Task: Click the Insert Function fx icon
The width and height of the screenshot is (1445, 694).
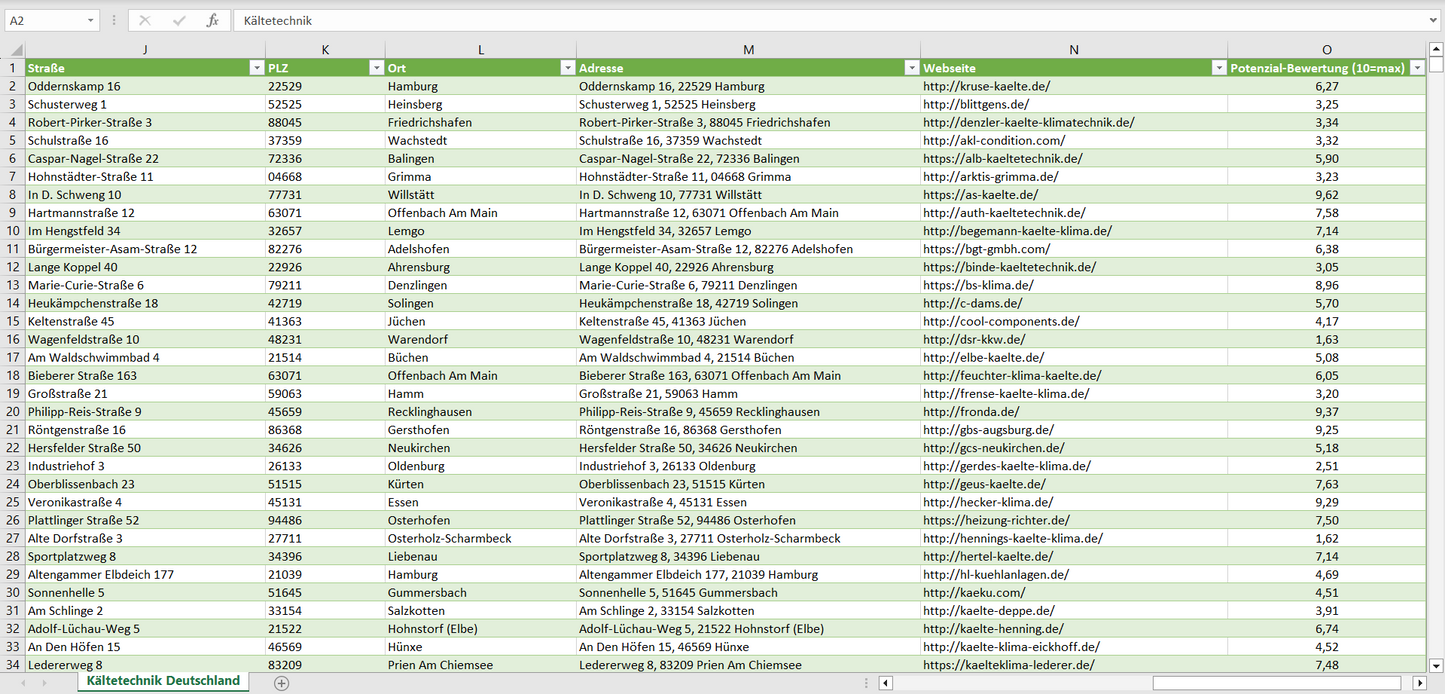Action: [x=212, y=20]
